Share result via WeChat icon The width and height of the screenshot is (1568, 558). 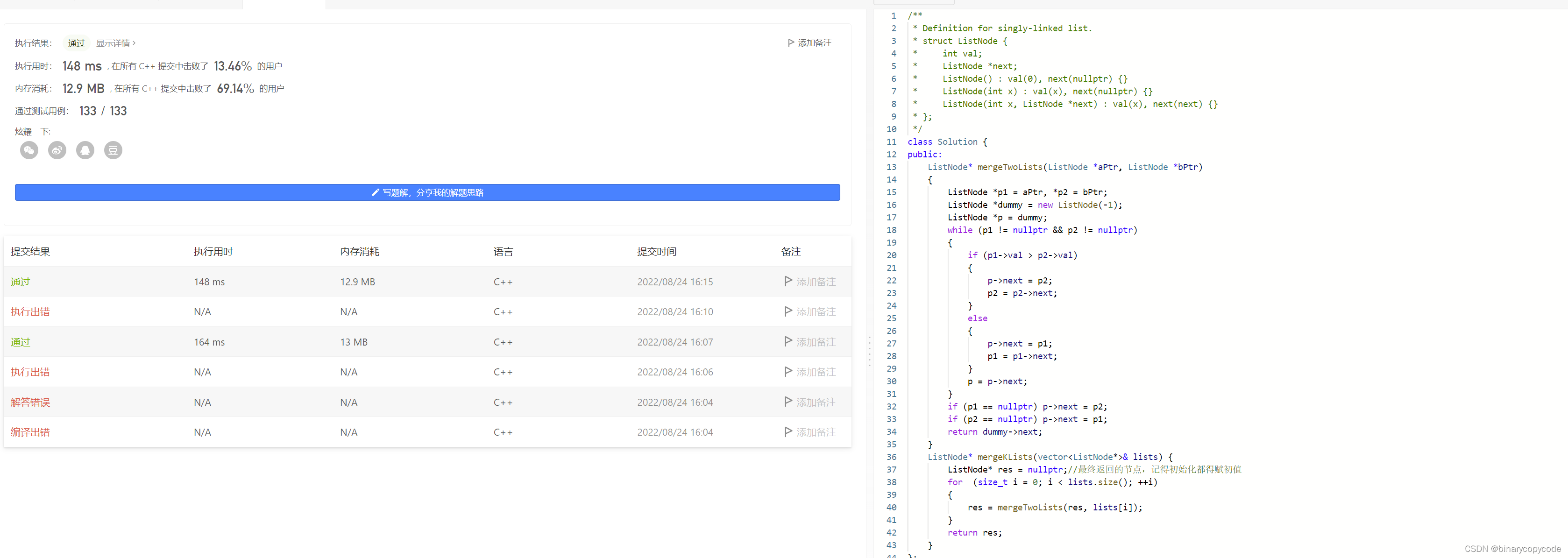(x=29, y=150)
